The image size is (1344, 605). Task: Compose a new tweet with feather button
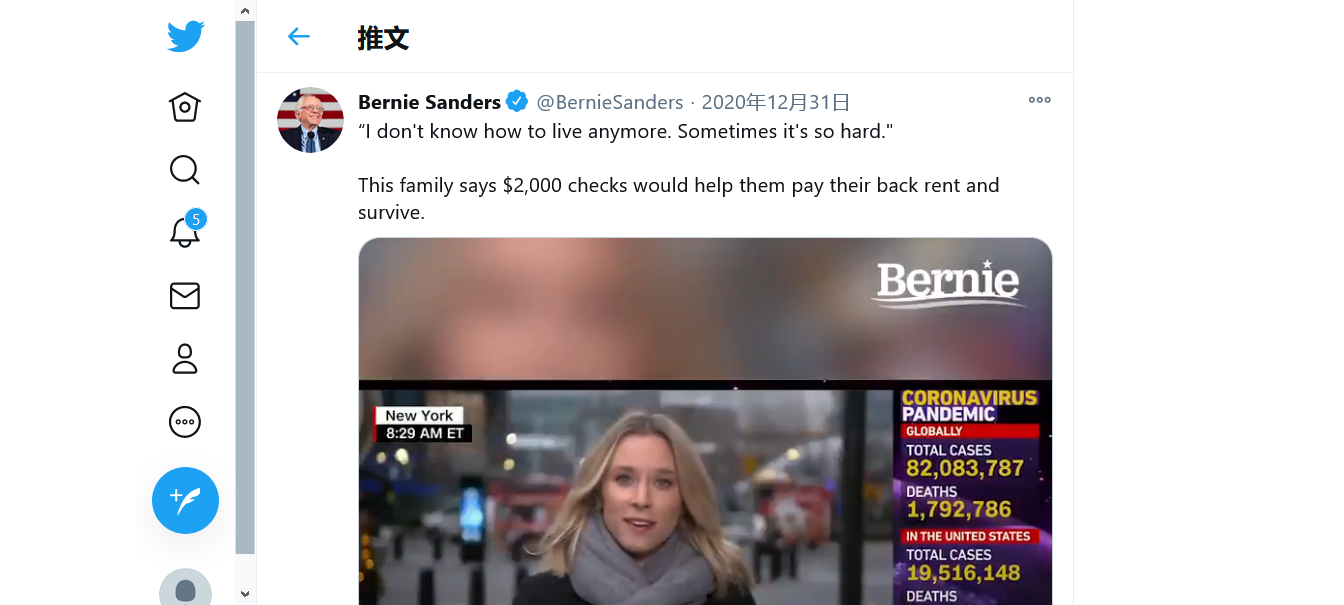tap(185, 500)
